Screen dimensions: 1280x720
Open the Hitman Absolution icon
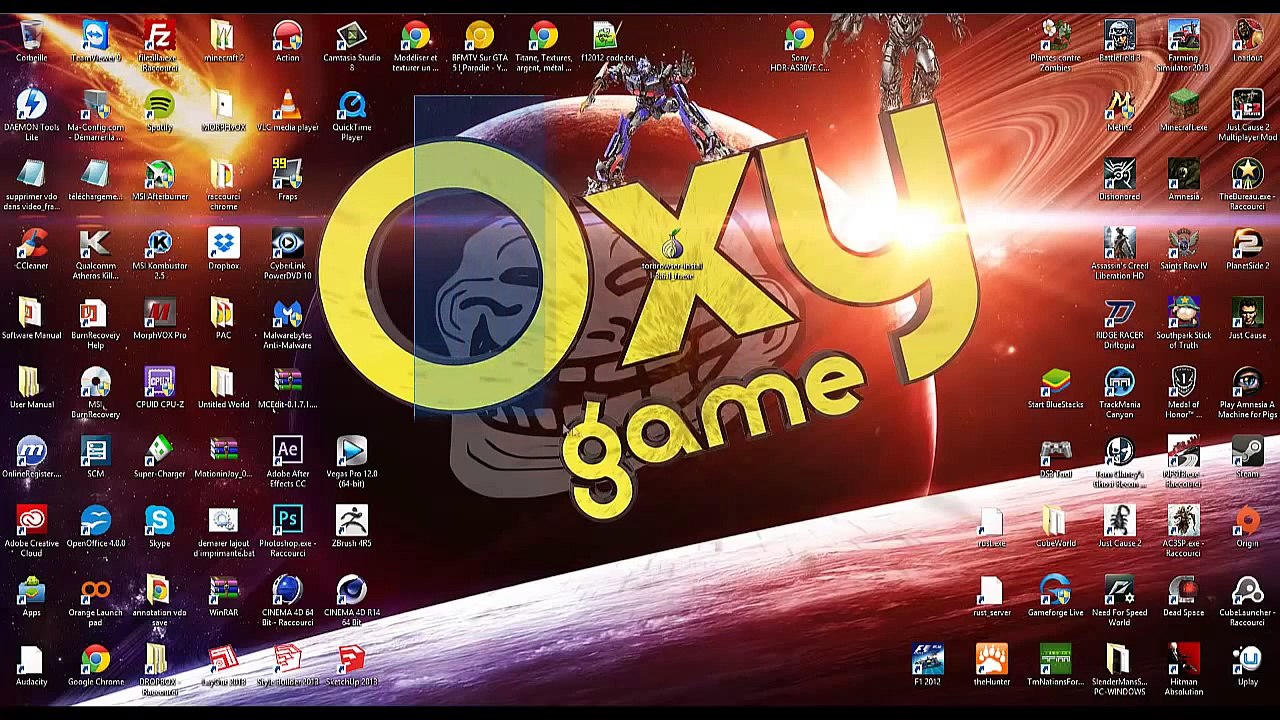1183,660
